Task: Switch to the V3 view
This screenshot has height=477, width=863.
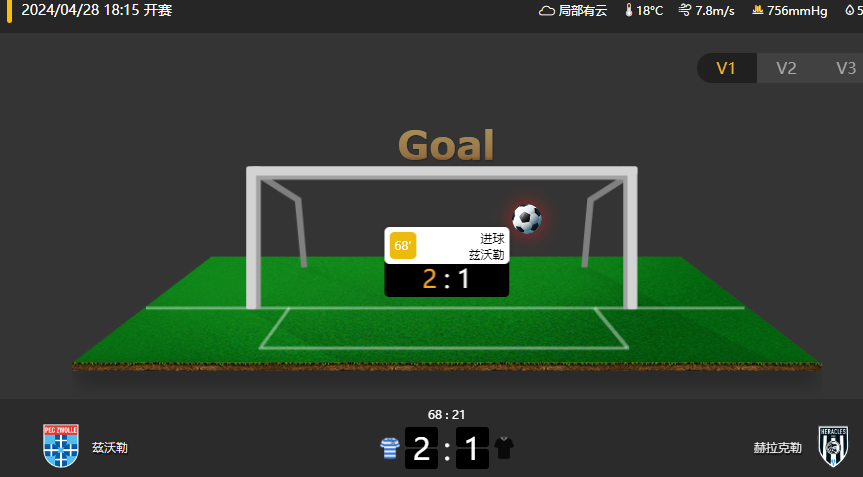Action: pos(845,68)
